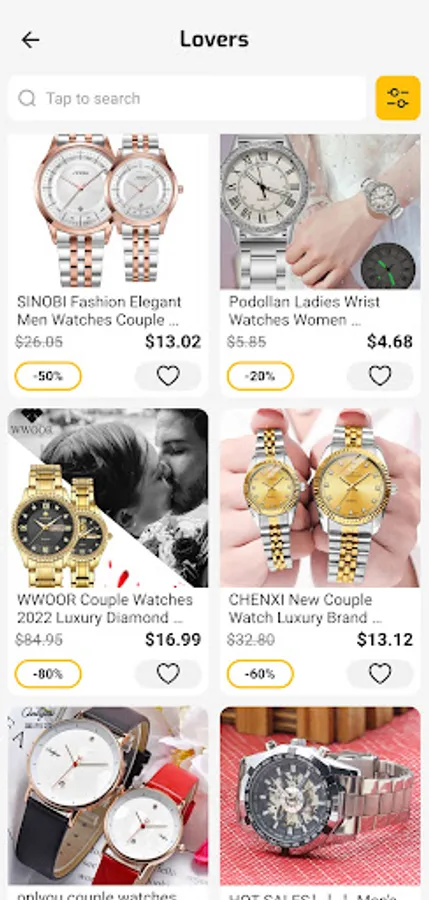Screen dimensions: 429x900
Task: Focus the Tap to search field
Action: tap(187, 98)
